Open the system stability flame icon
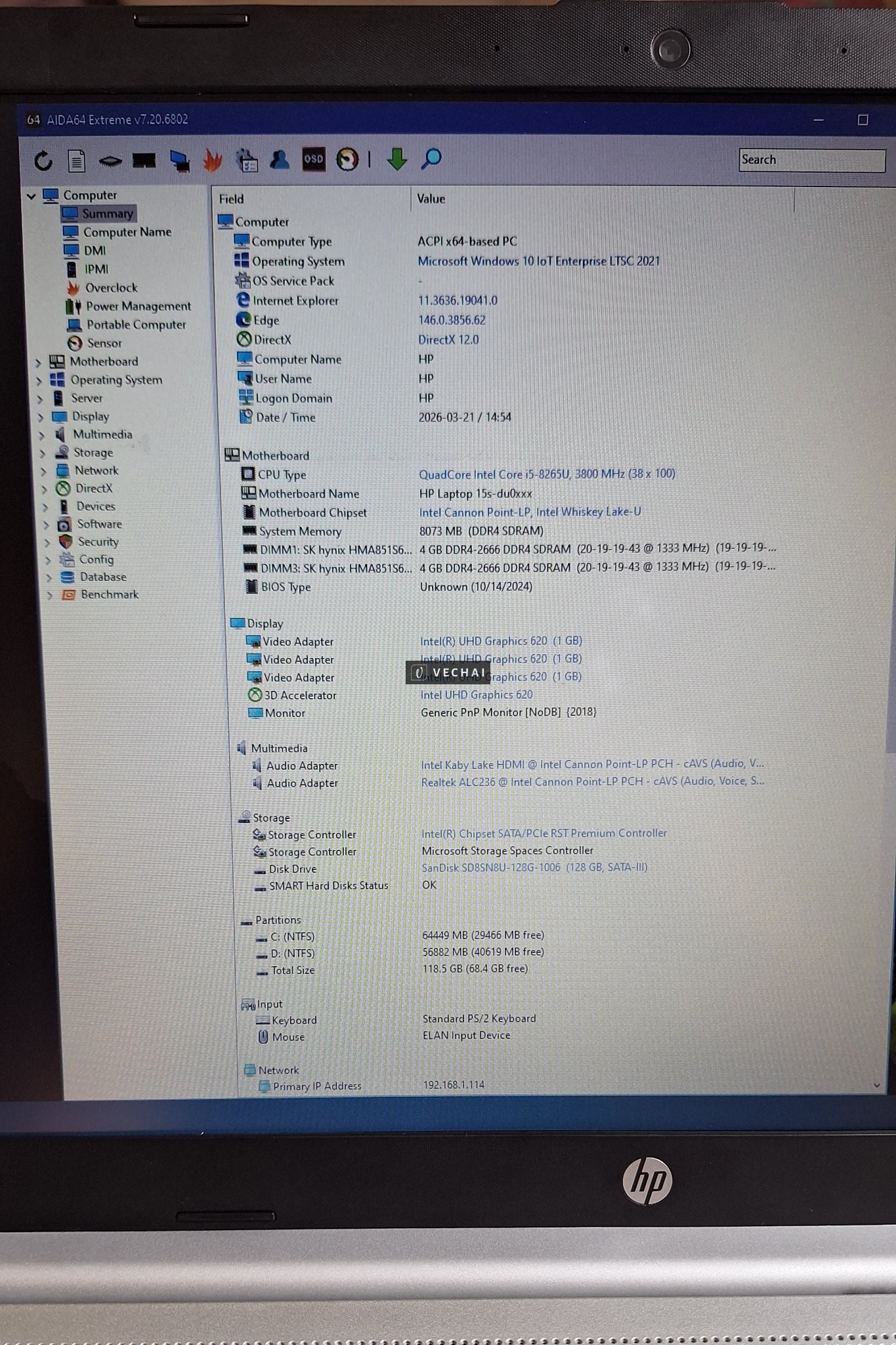Screen dimensions: 896x1345 pos(212,160)
